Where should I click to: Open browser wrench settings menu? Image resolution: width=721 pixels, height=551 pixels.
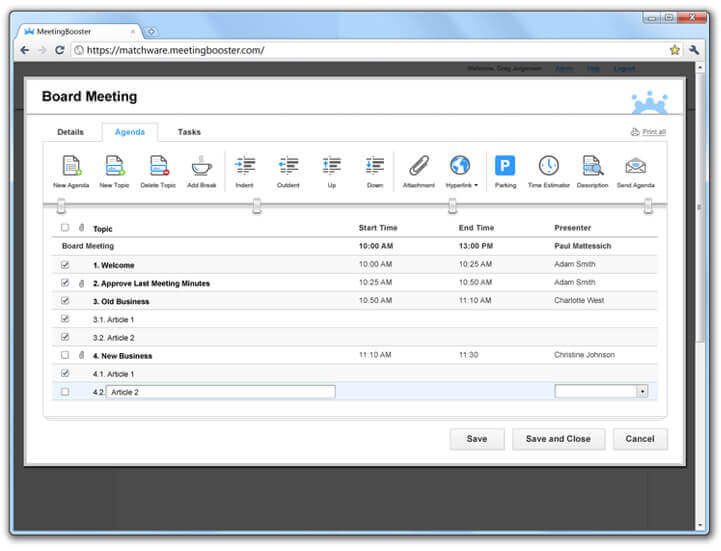(x=694, y=50)
